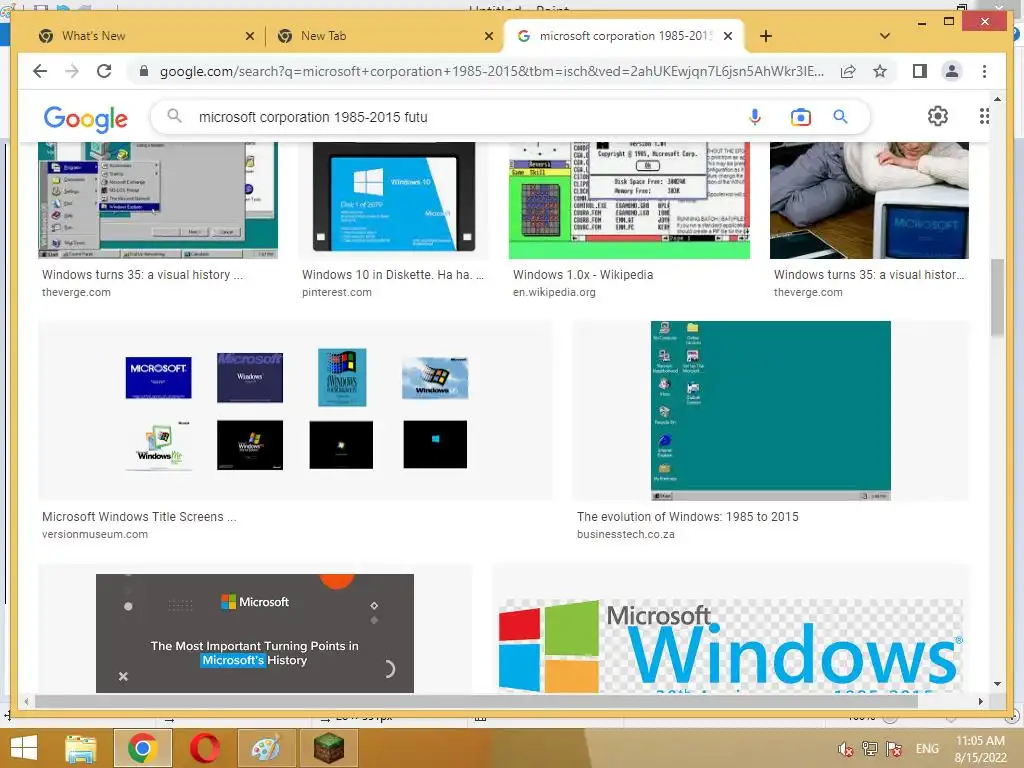Switch to the New Tab tab
This screenshot has width=1024, height=768.
385,36
